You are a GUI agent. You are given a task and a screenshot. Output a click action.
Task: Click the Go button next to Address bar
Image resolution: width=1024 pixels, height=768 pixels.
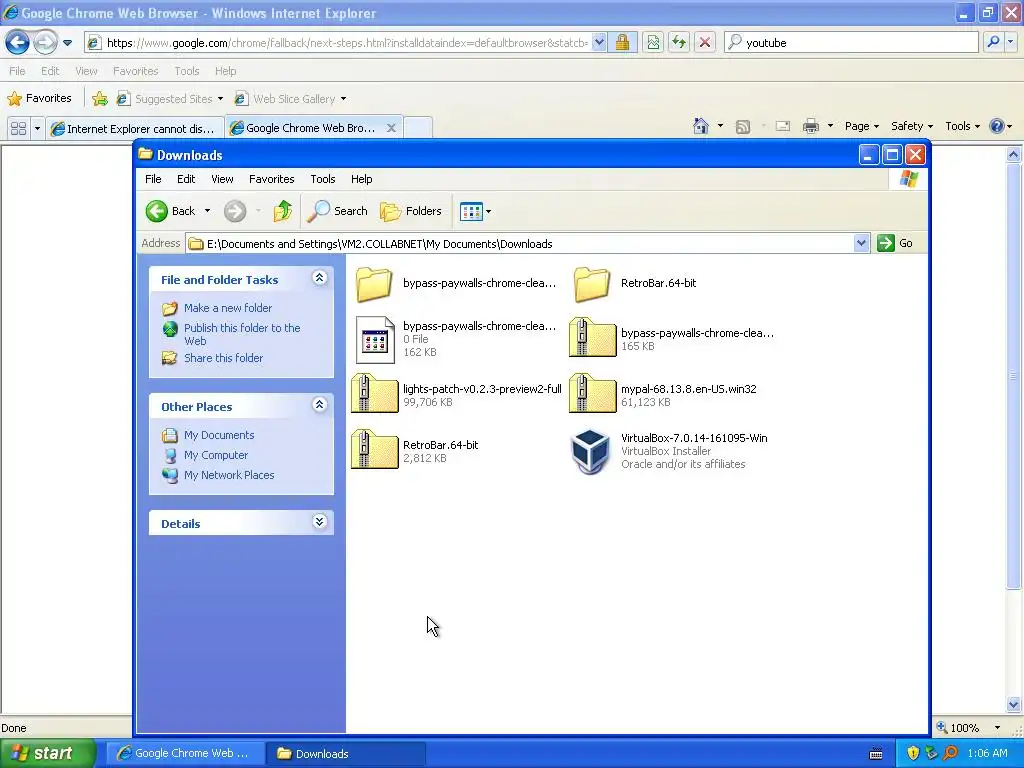[895, 243]
